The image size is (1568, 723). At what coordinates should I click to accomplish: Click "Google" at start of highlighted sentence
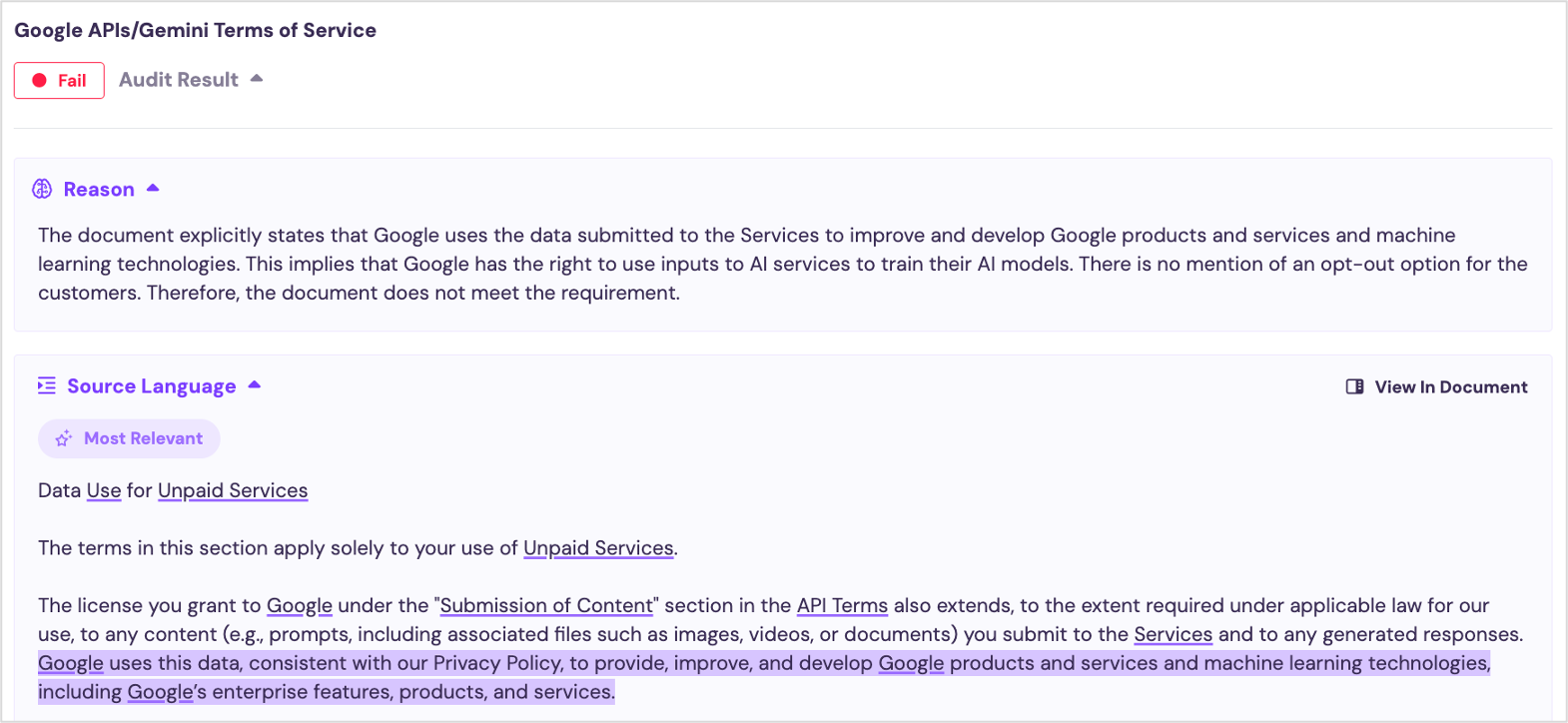click(x=71, y=663)
